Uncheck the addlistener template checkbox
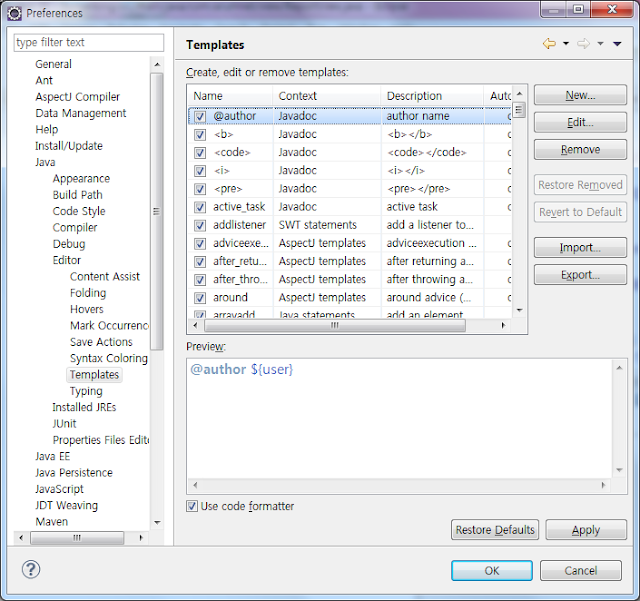 200,225
